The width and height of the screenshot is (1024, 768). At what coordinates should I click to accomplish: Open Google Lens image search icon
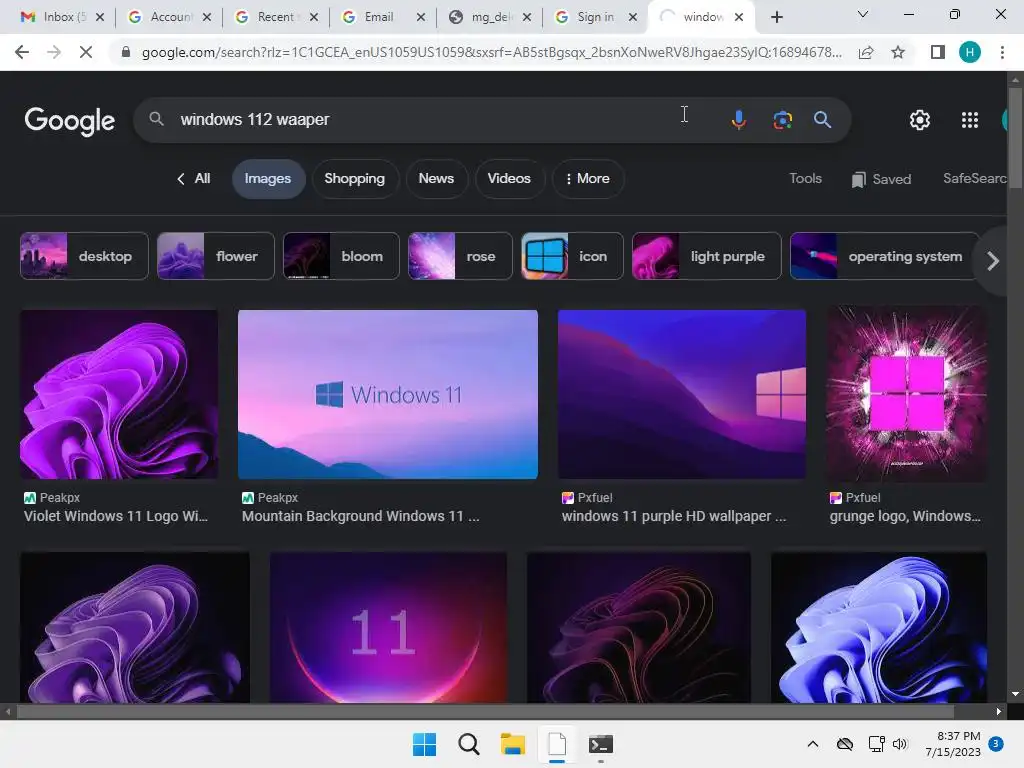(782, 120)
